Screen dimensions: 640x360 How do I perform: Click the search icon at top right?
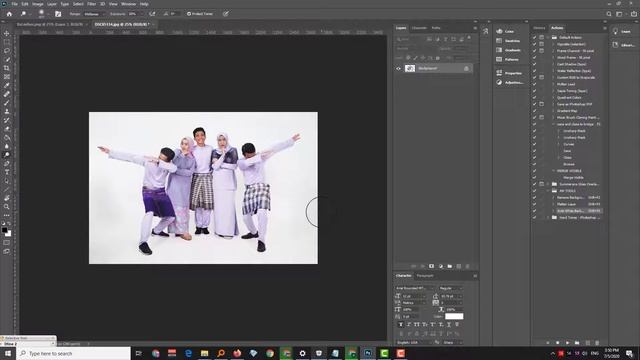(609, 14)
